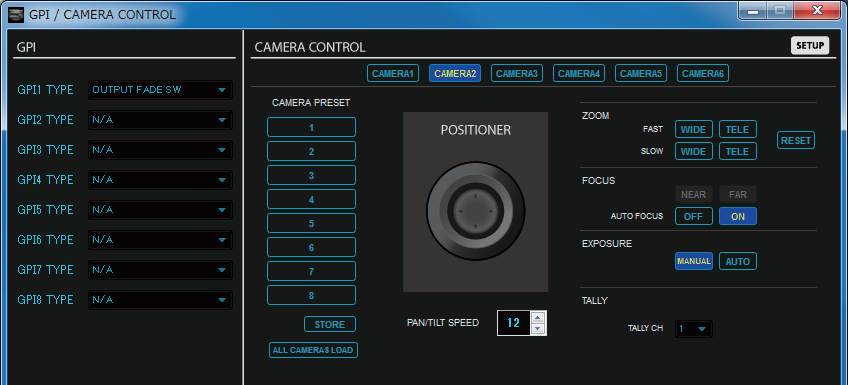Zoom SLOW WIDE
This screenshot has height=385, width=848.
[x=693, y=151]
